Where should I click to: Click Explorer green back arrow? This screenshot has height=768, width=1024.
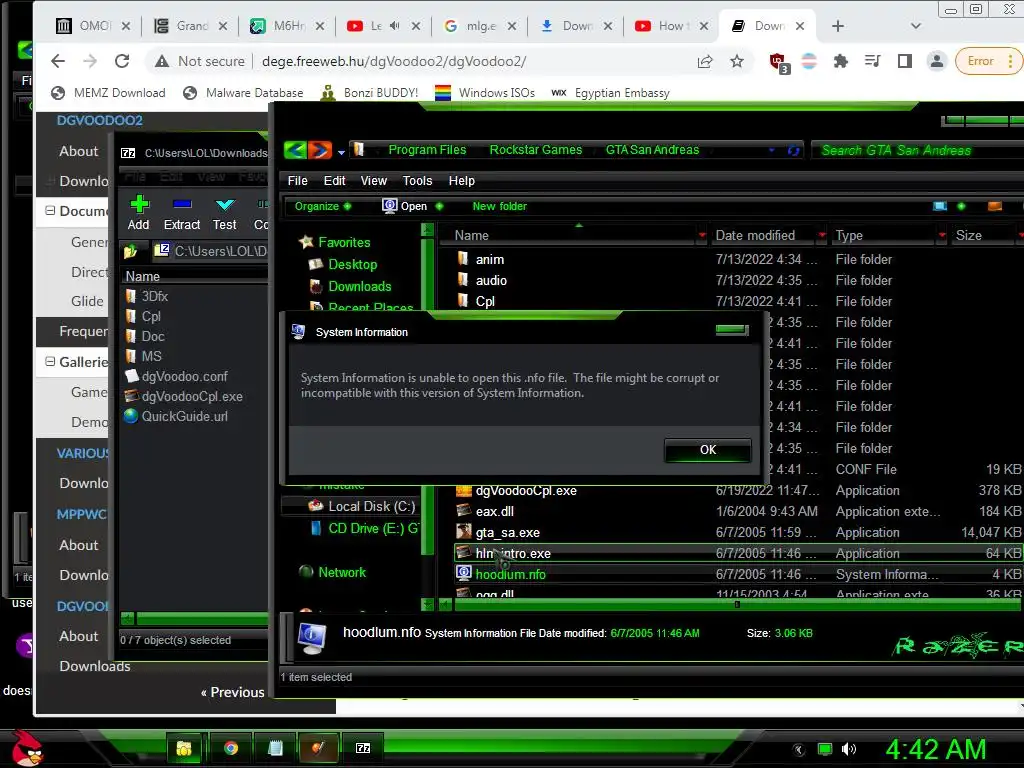pos(295,150)
